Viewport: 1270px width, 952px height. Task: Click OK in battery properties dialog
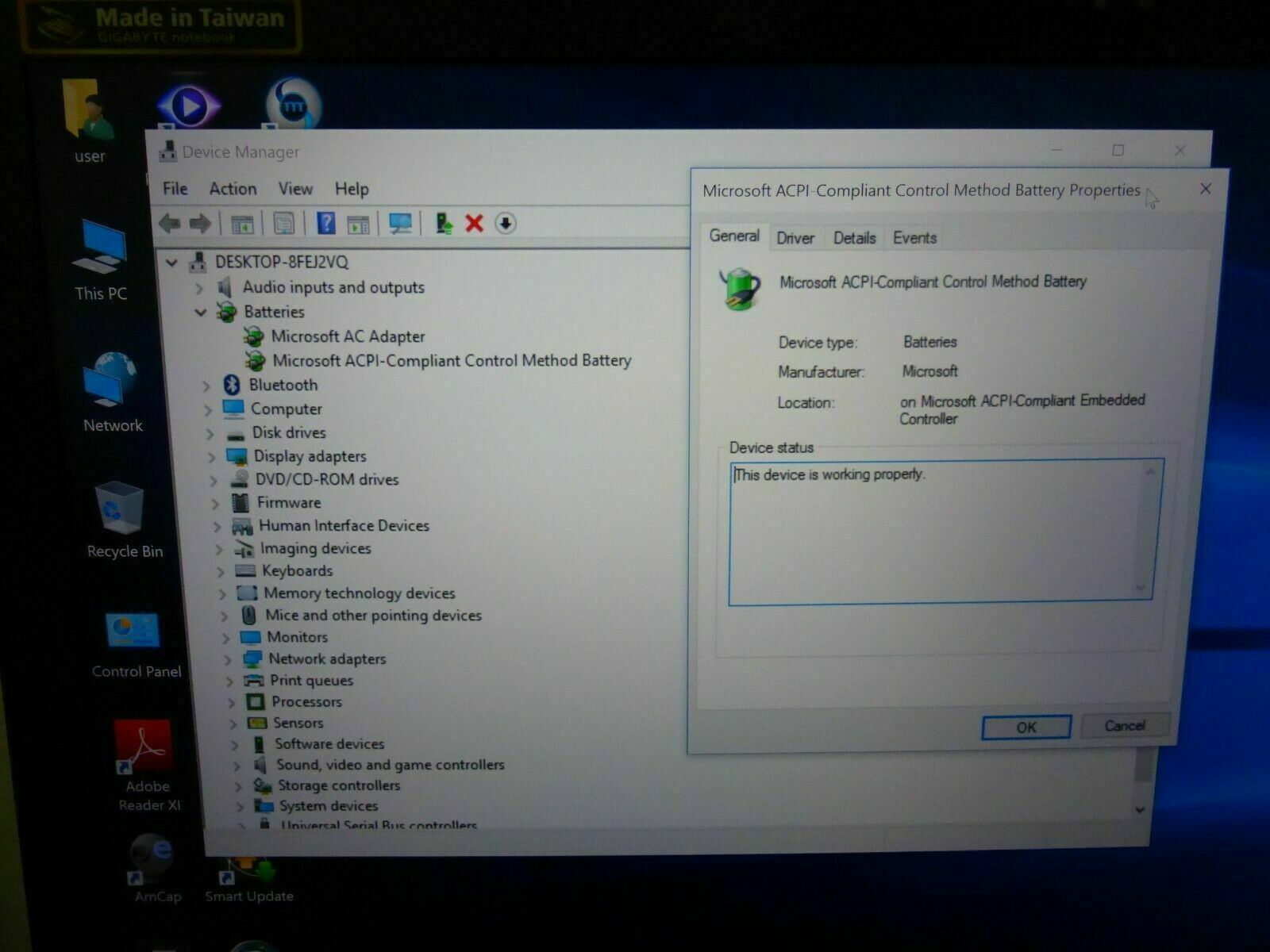1026,727
